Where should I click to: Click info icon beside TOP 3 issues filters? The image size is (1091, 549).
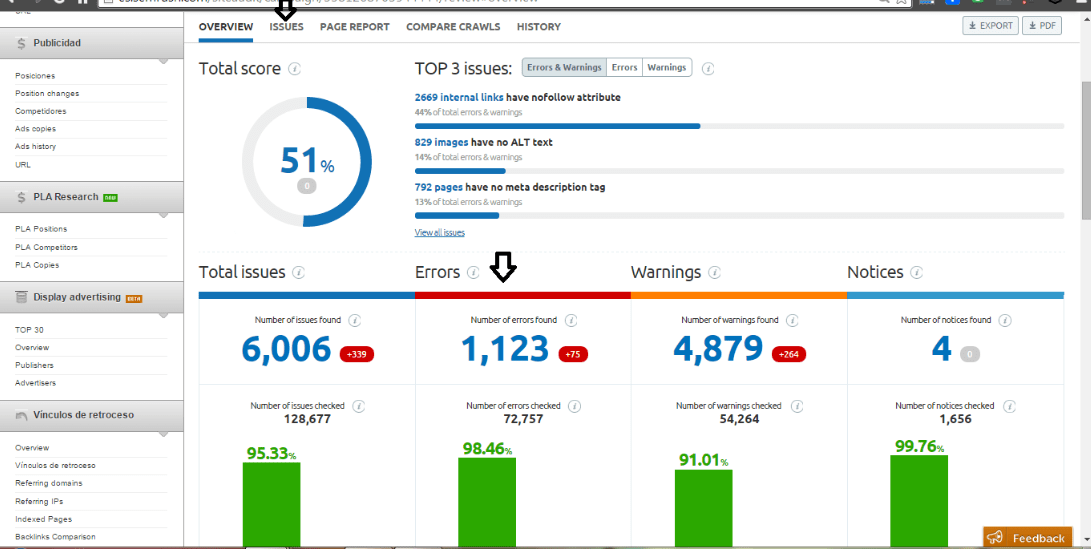click(708, 69)
